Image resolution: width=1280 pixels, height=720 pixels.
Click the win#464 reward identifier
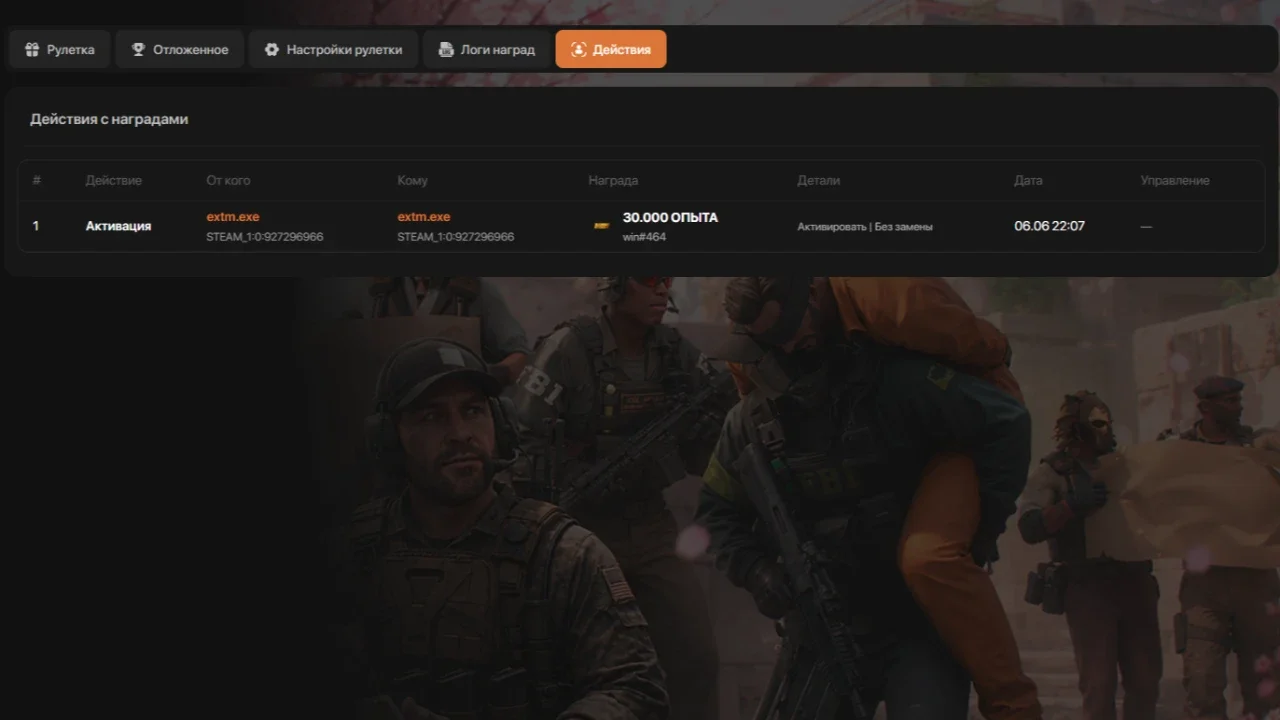click(644, 237)
